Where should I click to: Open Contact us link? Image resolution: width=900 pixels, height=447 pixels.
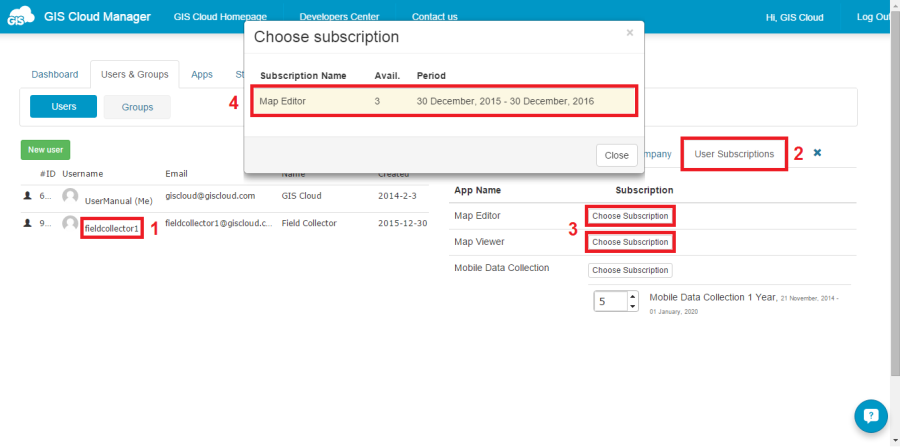(435, 17)
